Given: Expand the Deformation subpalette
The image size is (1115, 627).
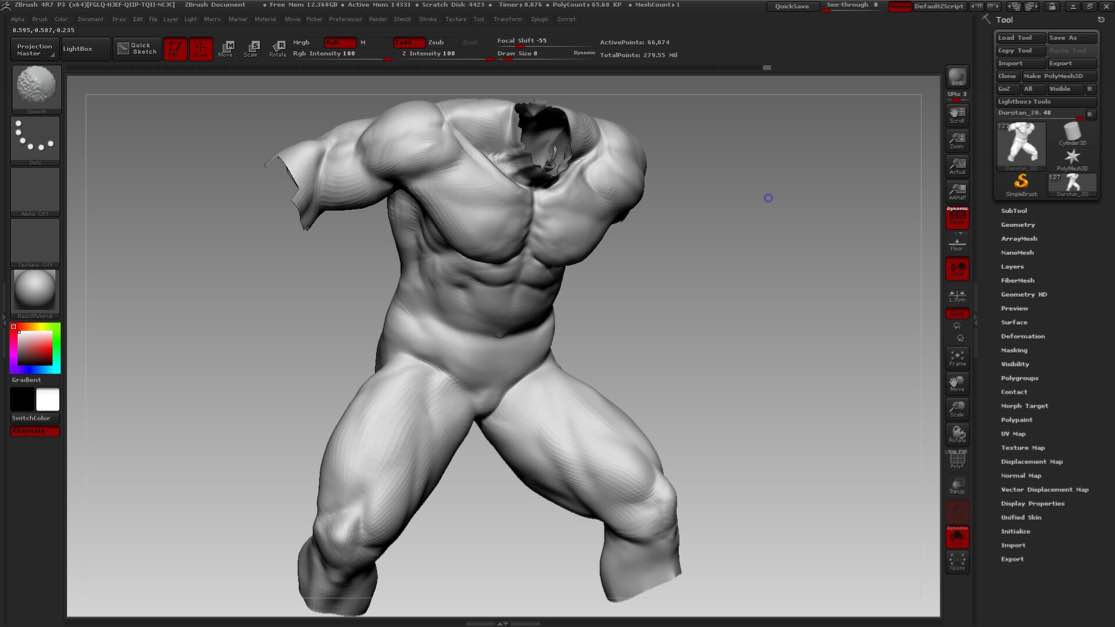Looking at the screenshot, I should coord(1022,336).
